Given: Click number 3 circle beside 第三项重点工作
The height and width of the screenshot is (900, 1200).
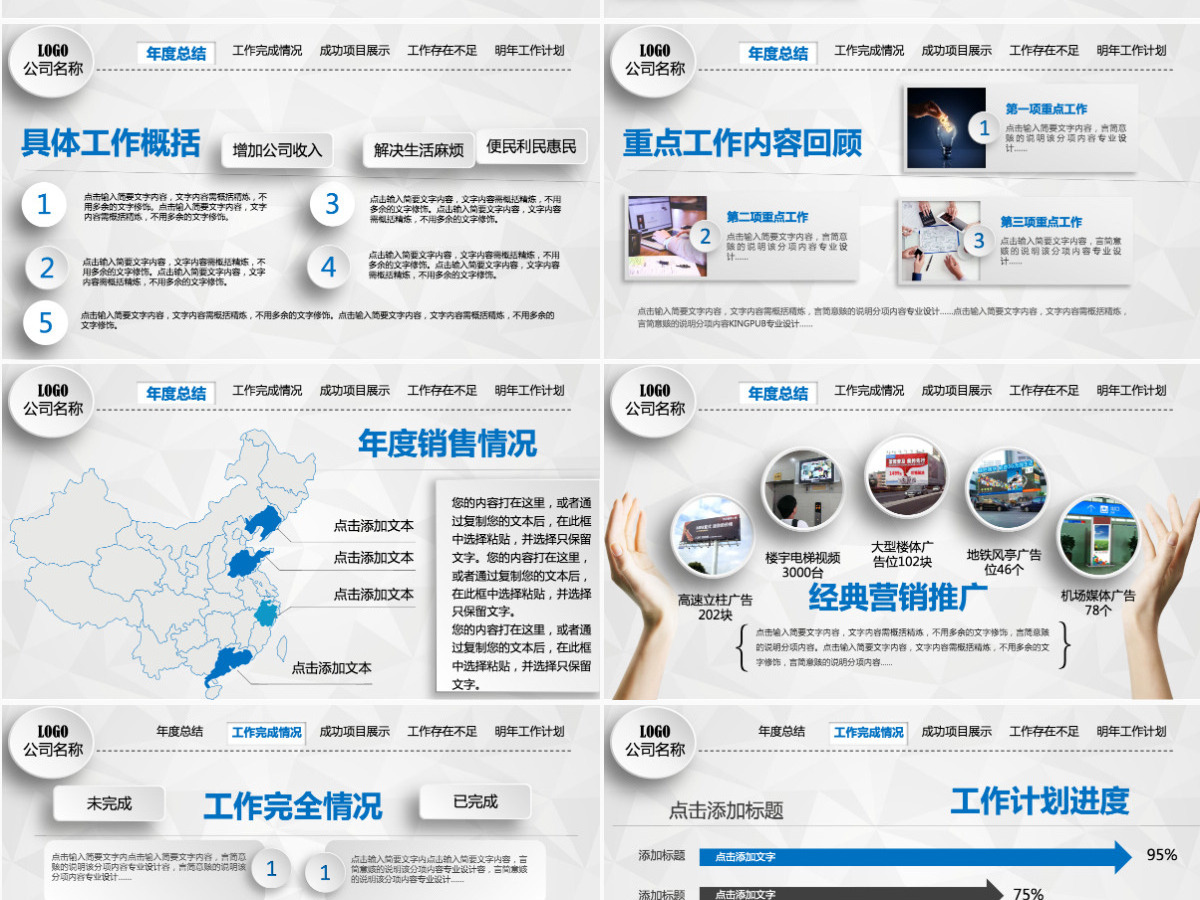Looking at the screenshot, I should coord(979,241).
